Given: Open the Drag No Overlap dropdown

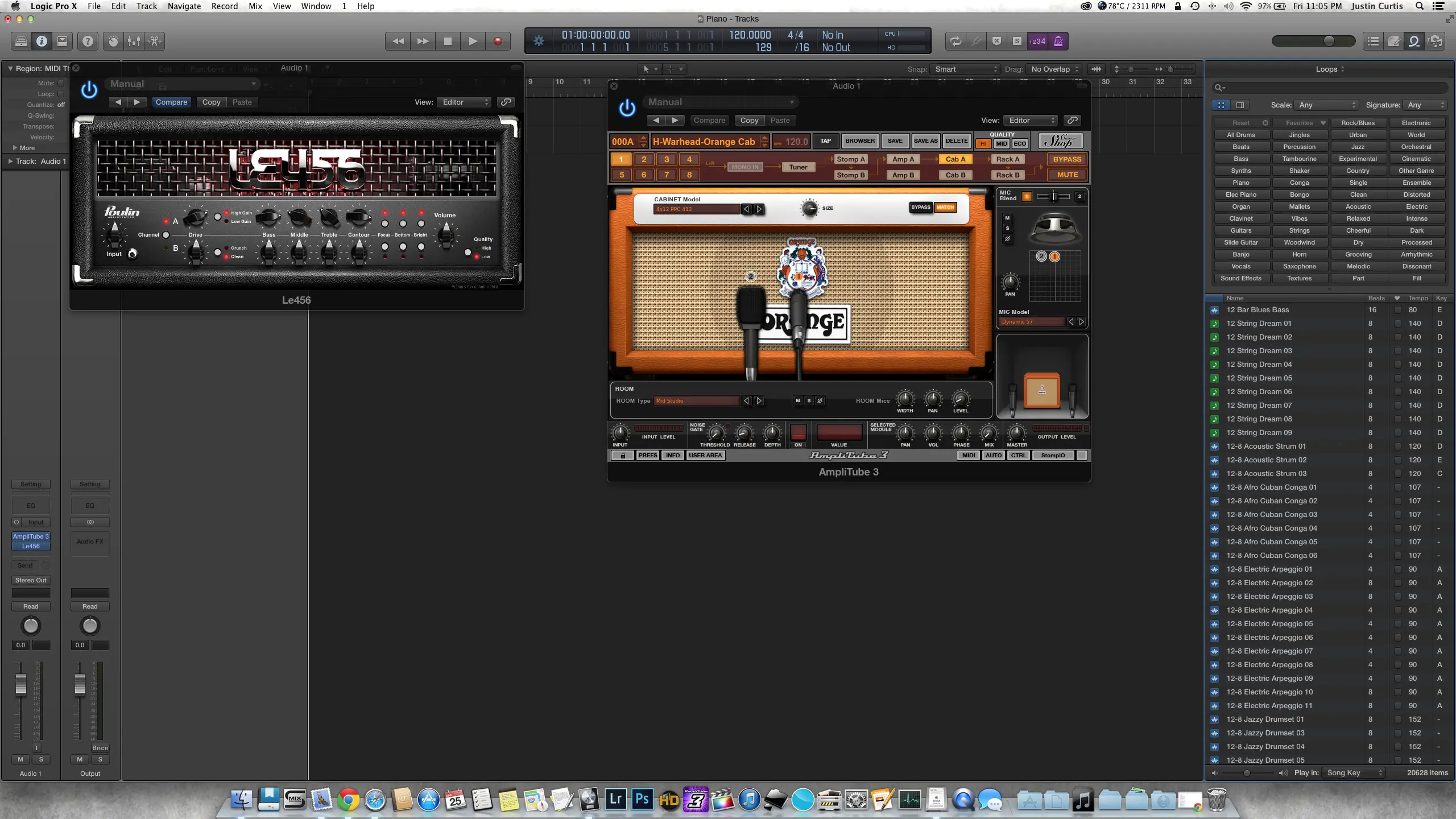Looking at the screenshot, I should point(1054,69).
